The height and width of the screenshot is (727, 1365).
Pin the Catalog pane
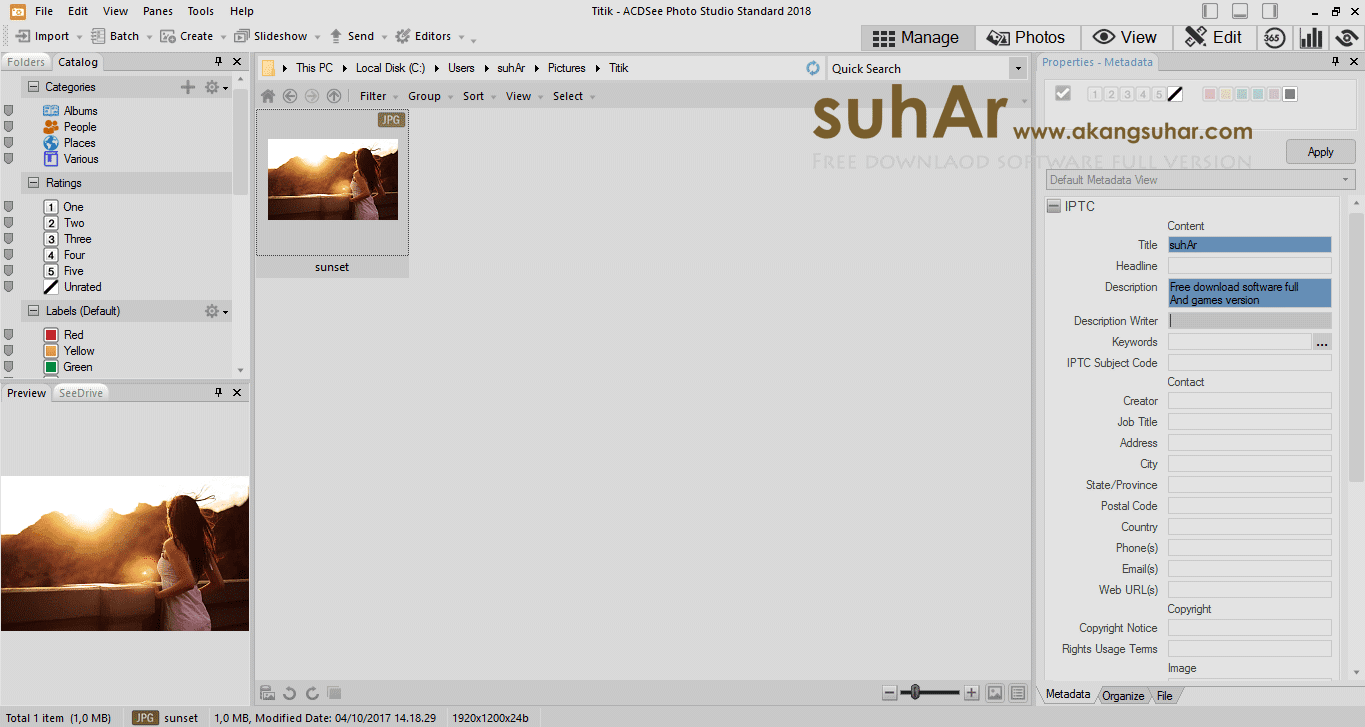click(219, 62)
